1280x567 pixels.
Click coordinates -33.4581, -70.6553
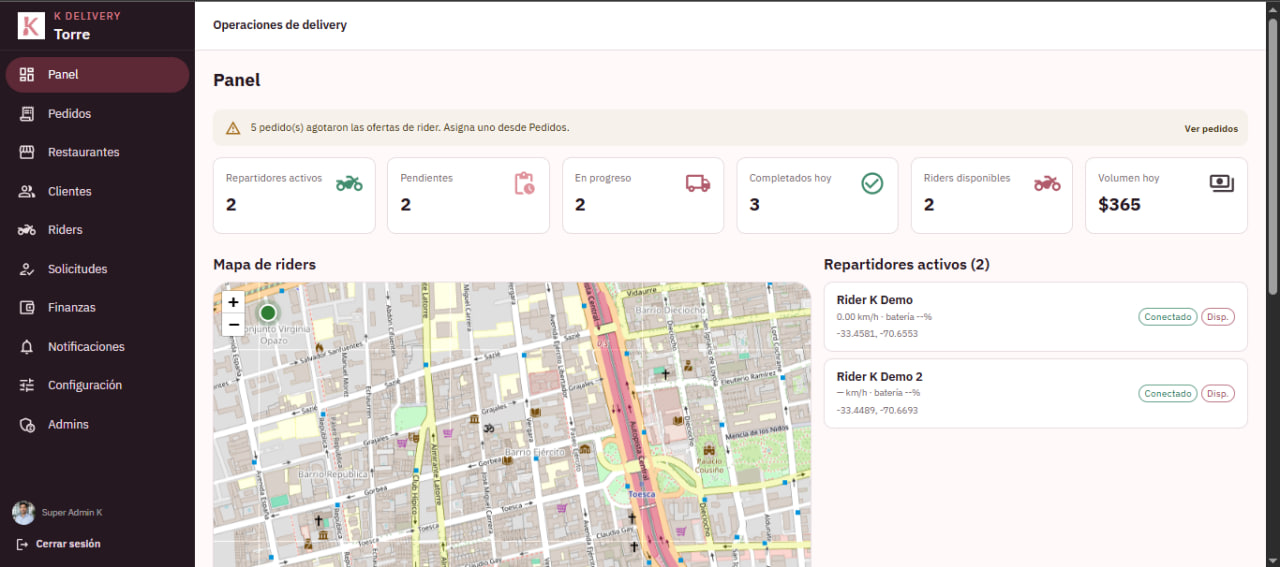click(877, 333)
